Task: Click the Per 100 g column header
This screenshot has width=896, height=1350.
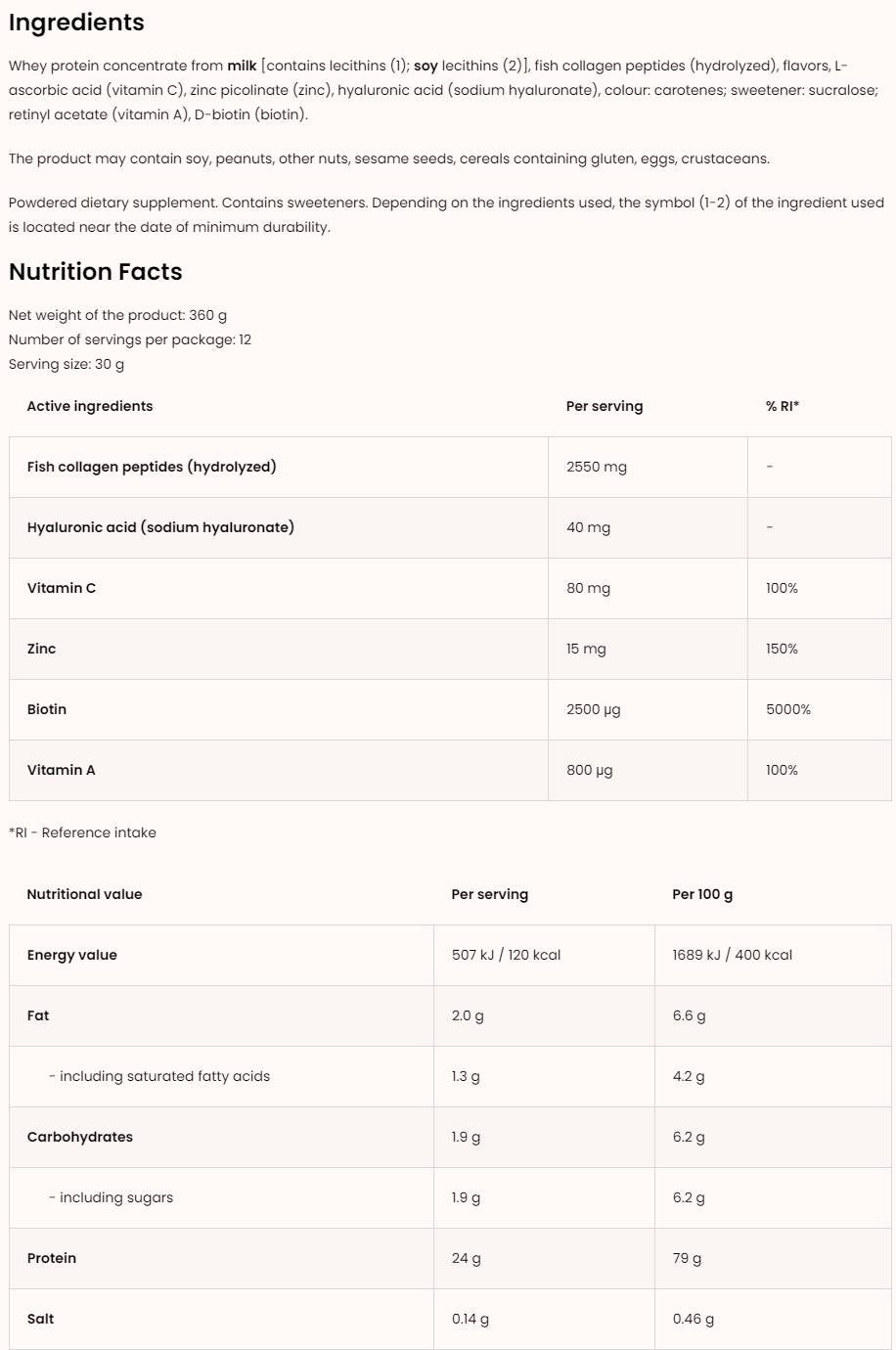Action: pyautogui.click(x=701, y=894)
